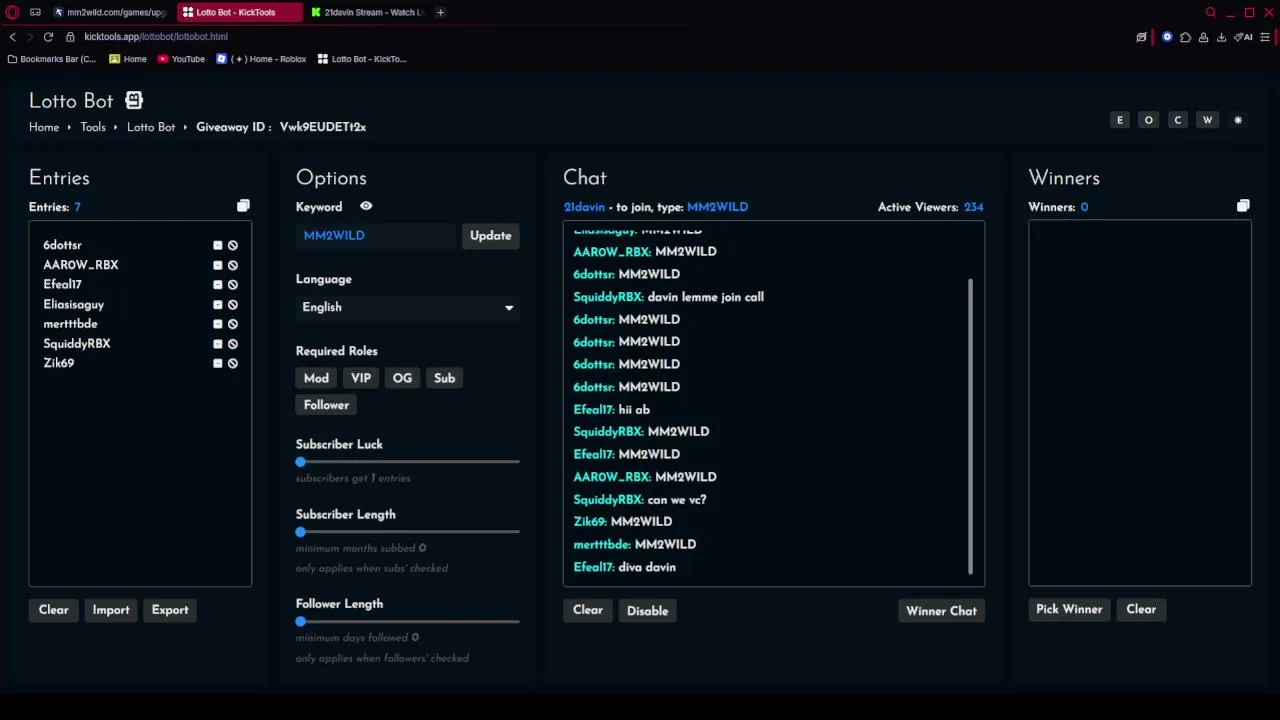Open the Home - Roblox bookmark

tap(261, 59)
